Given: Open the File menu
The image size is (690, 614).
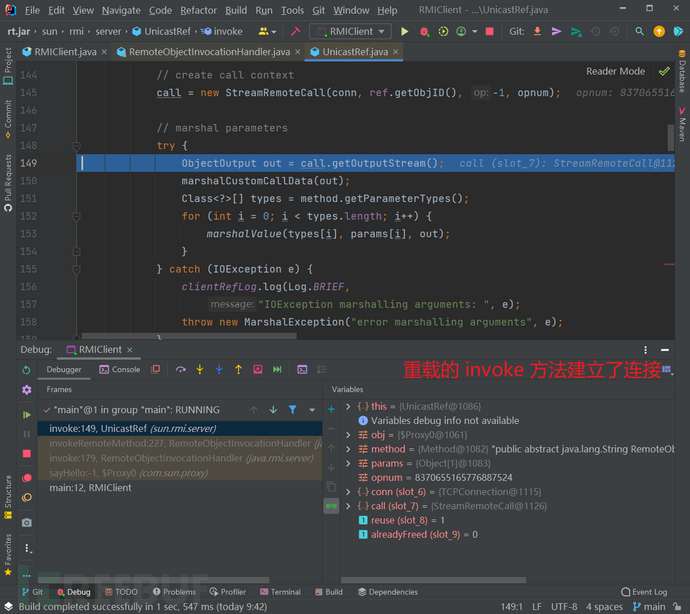Looking at the screenshot, I should pos(32,10).
